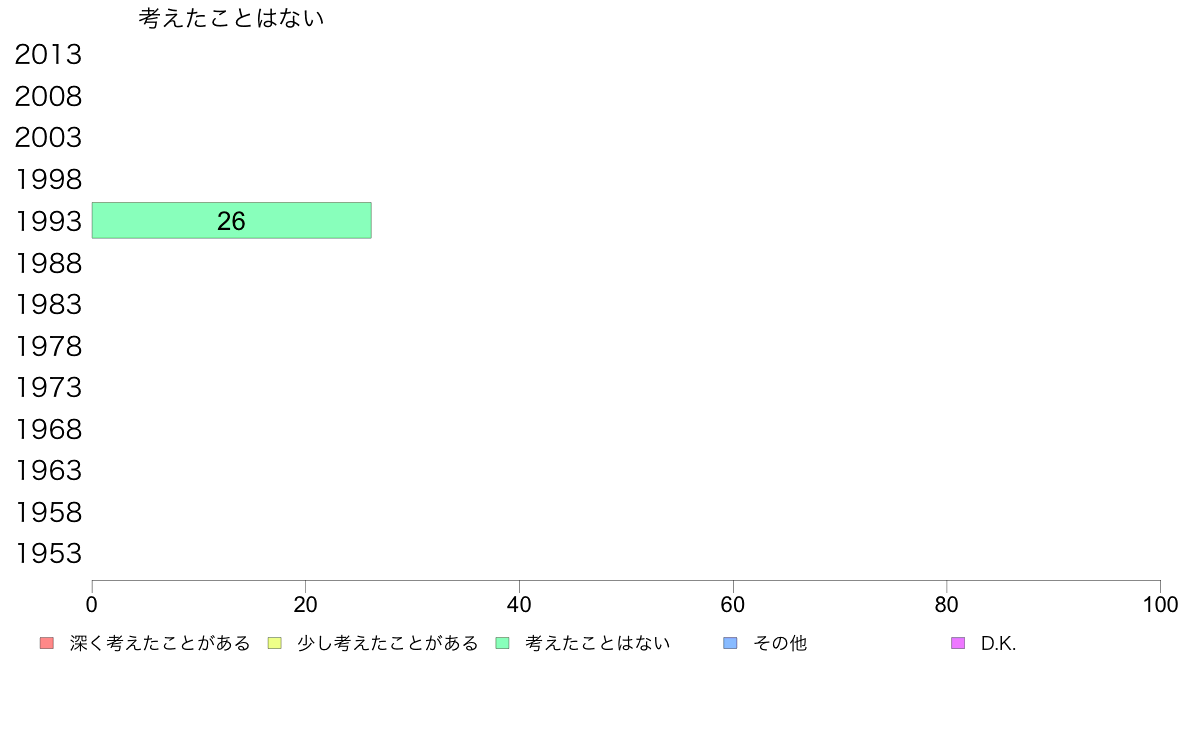Screen dimensions: 1188x736
Task: Click the 考えたことはない chart title
Action: 231,18
